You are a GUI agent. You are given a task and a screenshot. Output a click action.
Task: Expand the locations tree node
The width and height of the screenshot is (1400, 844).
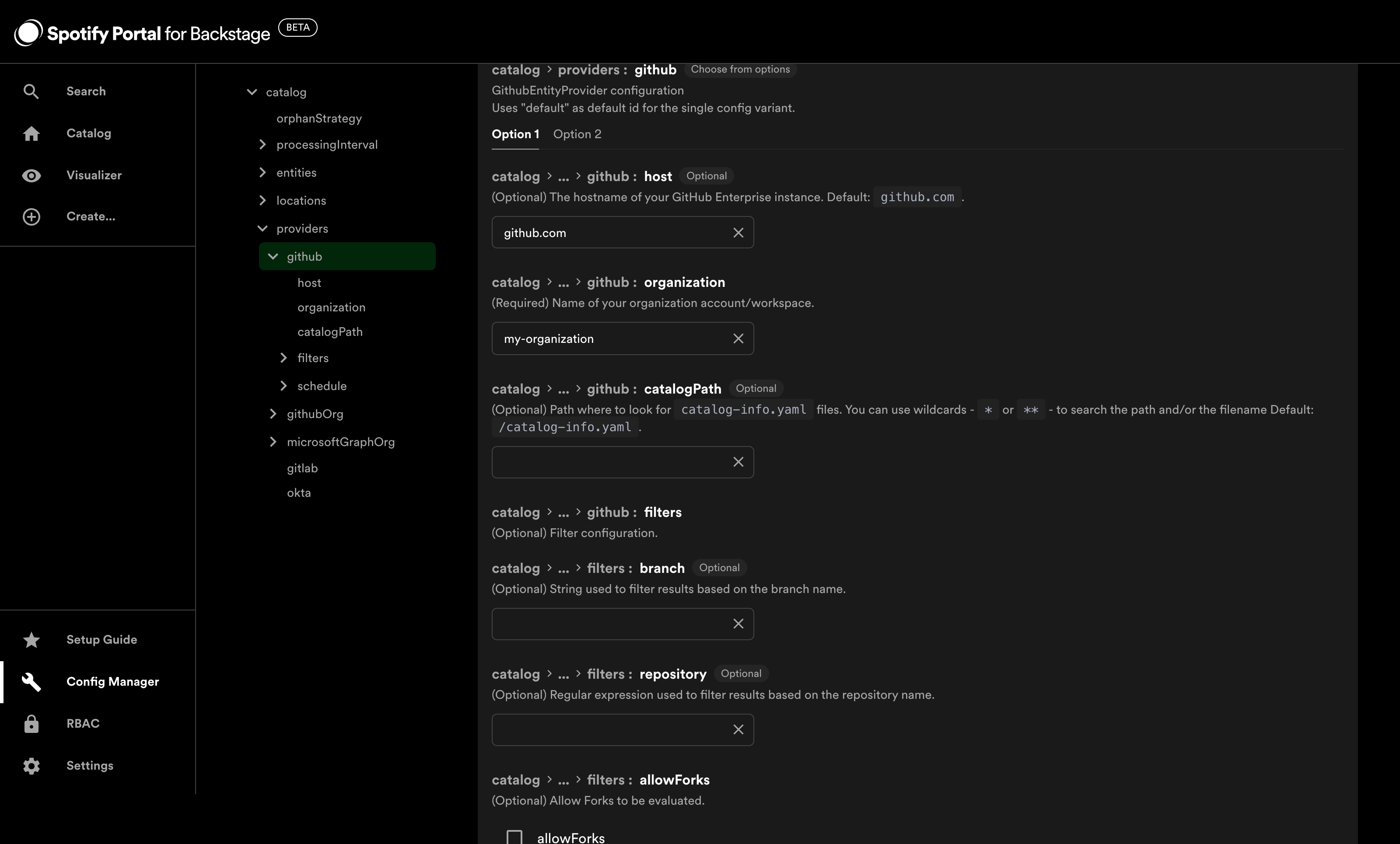point(262,200)
